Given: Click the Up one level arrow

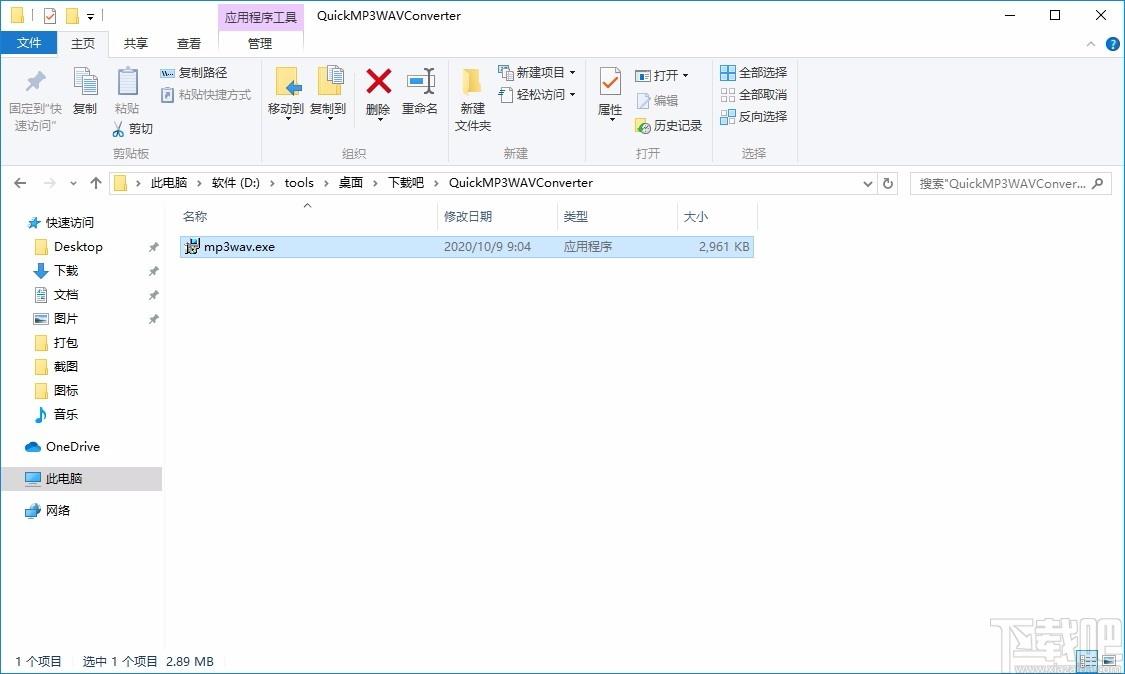Looking at the screenshot, I should click(95, 183).
